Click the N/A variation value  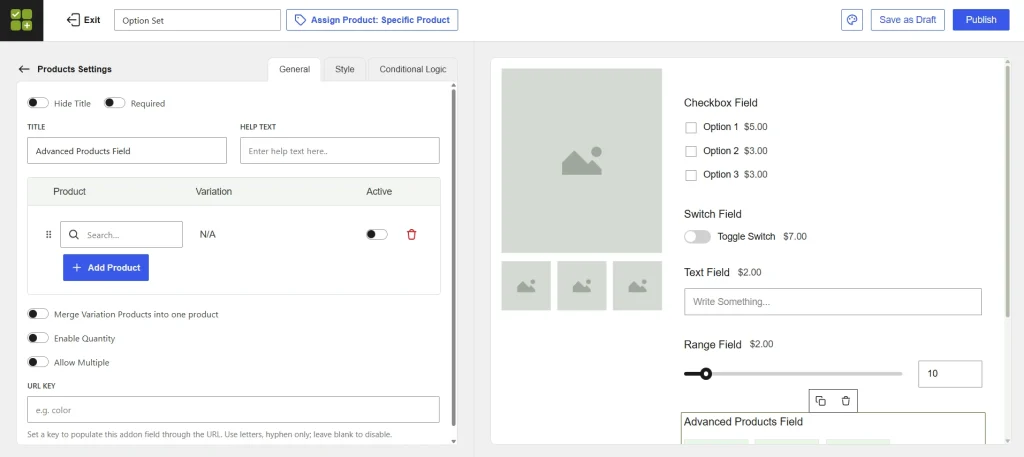point(208,234)
